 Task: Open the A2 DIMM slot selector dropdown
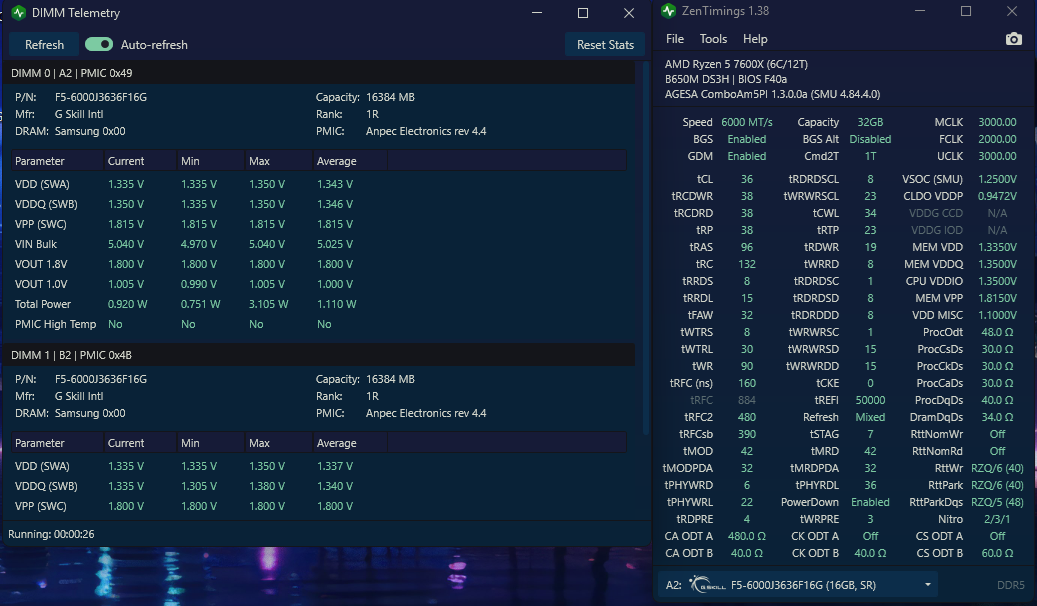point(799,585)
